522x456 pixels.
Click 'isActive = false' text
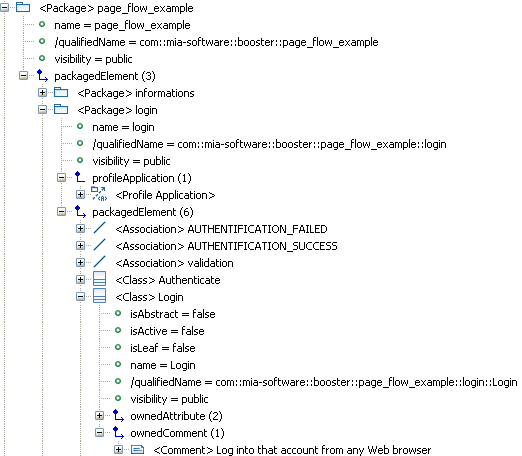click(167, 331)
